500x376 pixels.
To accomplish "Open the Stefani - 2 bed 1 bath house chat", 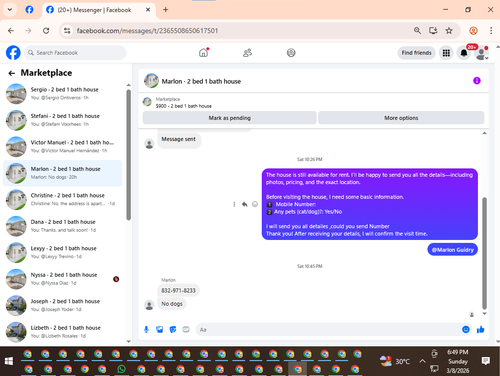I will click(x=63, y=120).
